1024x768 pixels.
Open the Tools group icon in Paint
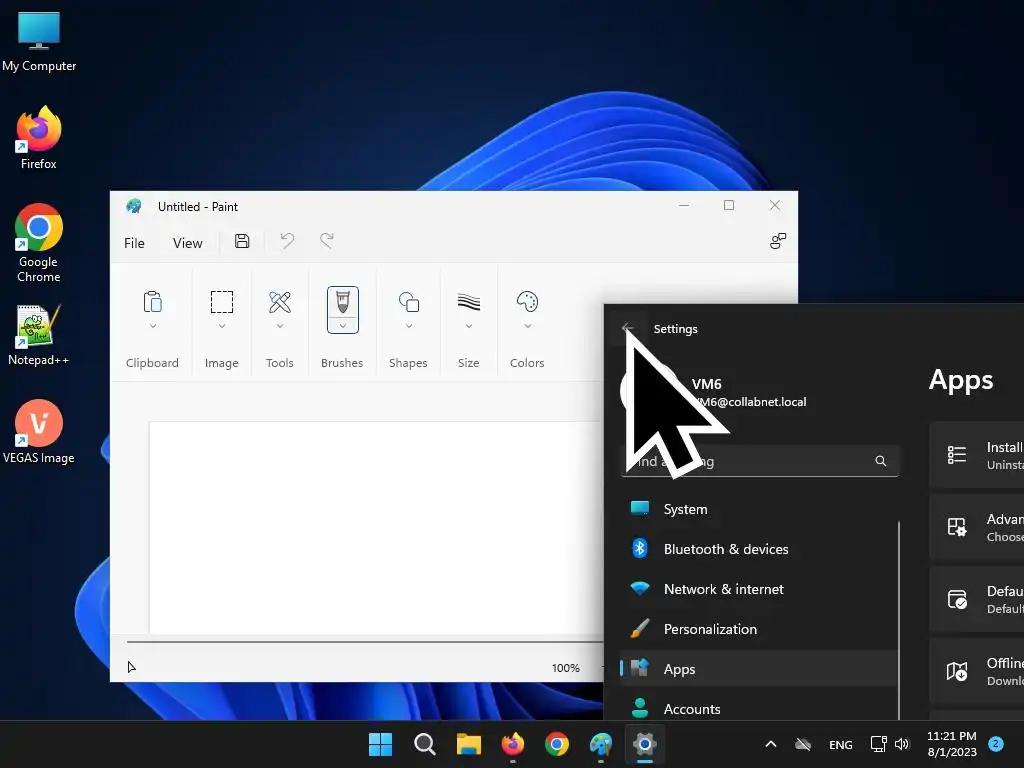coord(280,302)
